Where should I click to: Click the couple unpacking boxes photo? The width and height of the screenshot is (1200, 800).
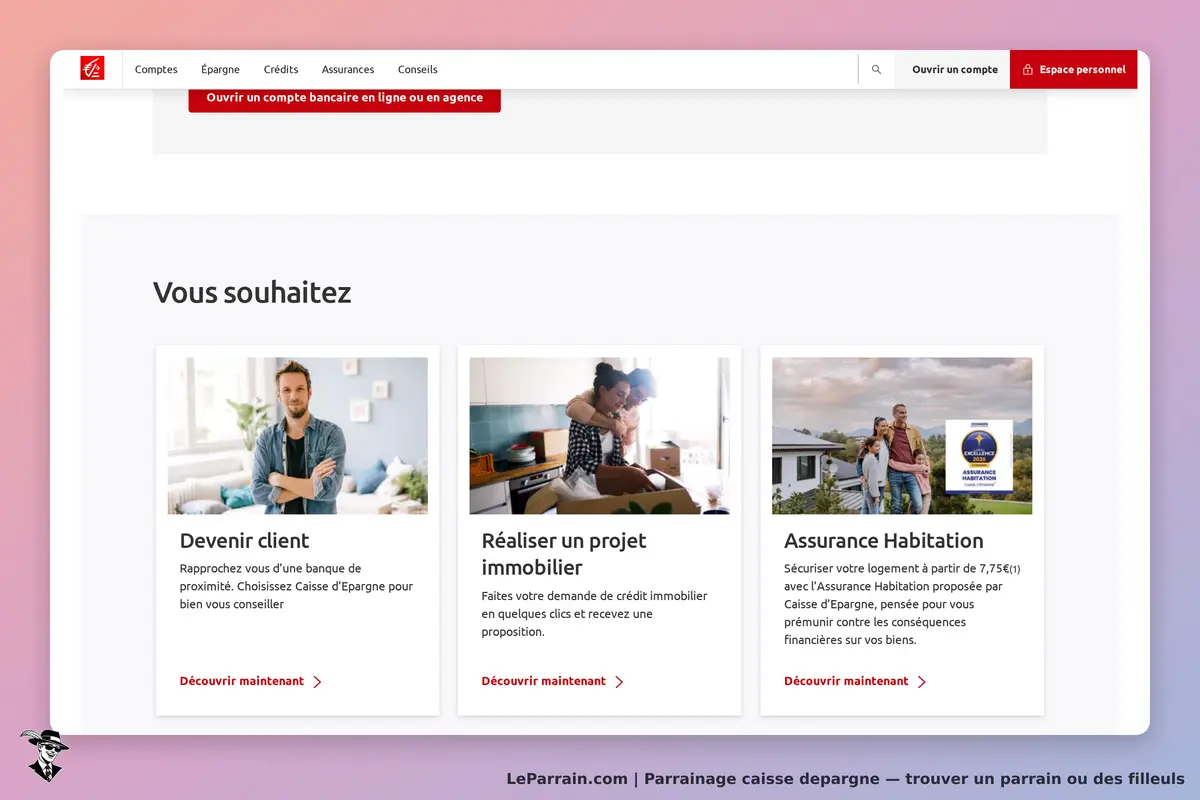600,436
